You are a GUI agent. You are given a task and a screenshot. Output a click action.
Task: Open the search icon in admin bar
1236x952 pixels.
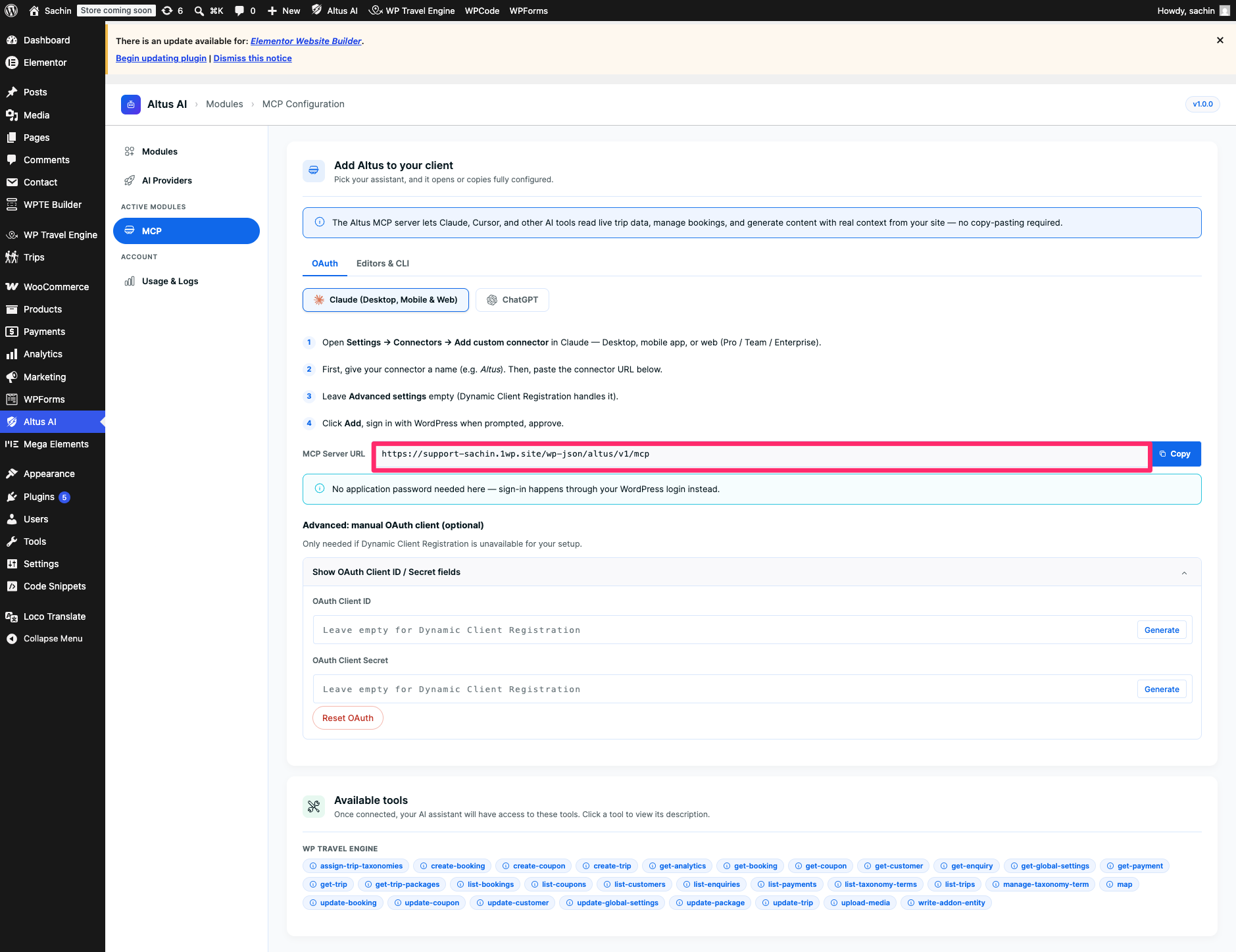point(199,11)
